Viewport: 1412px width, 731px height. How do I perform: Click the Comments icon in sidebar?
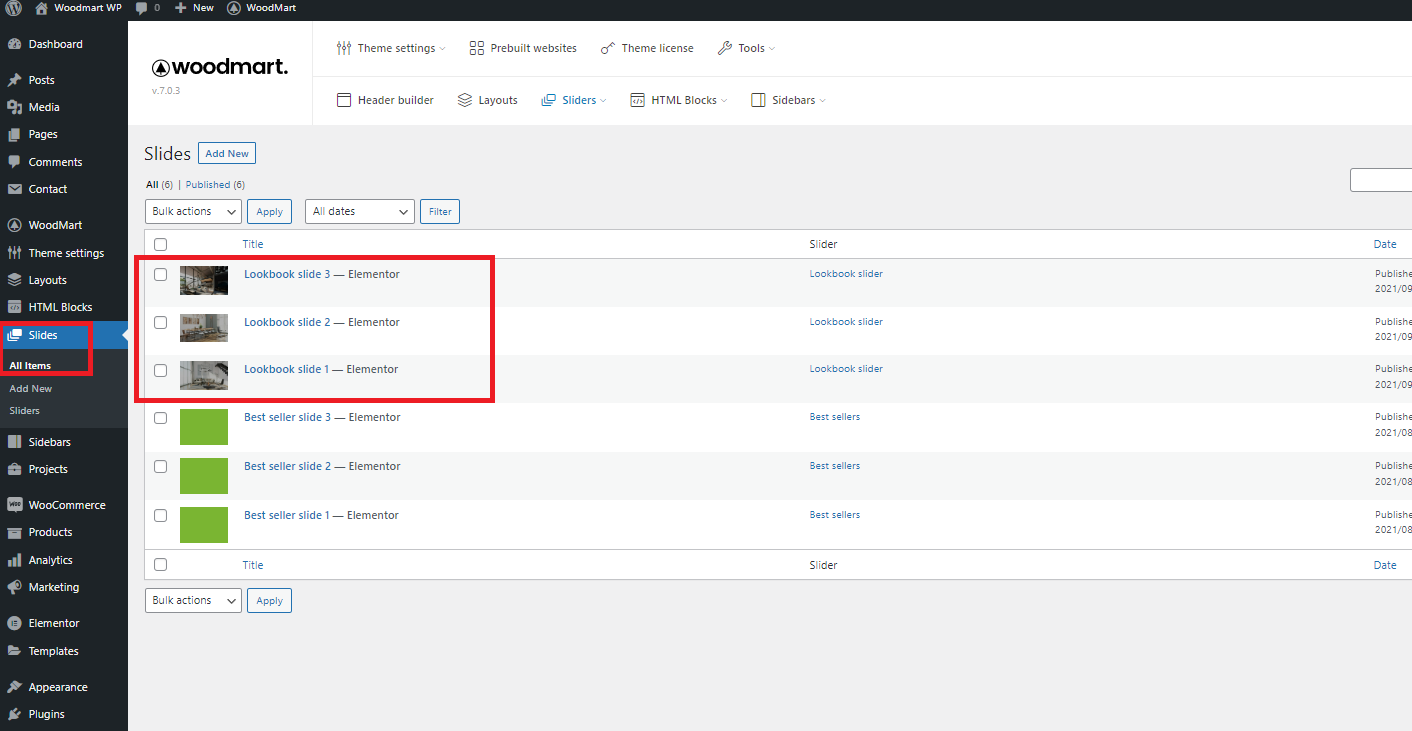14,162
